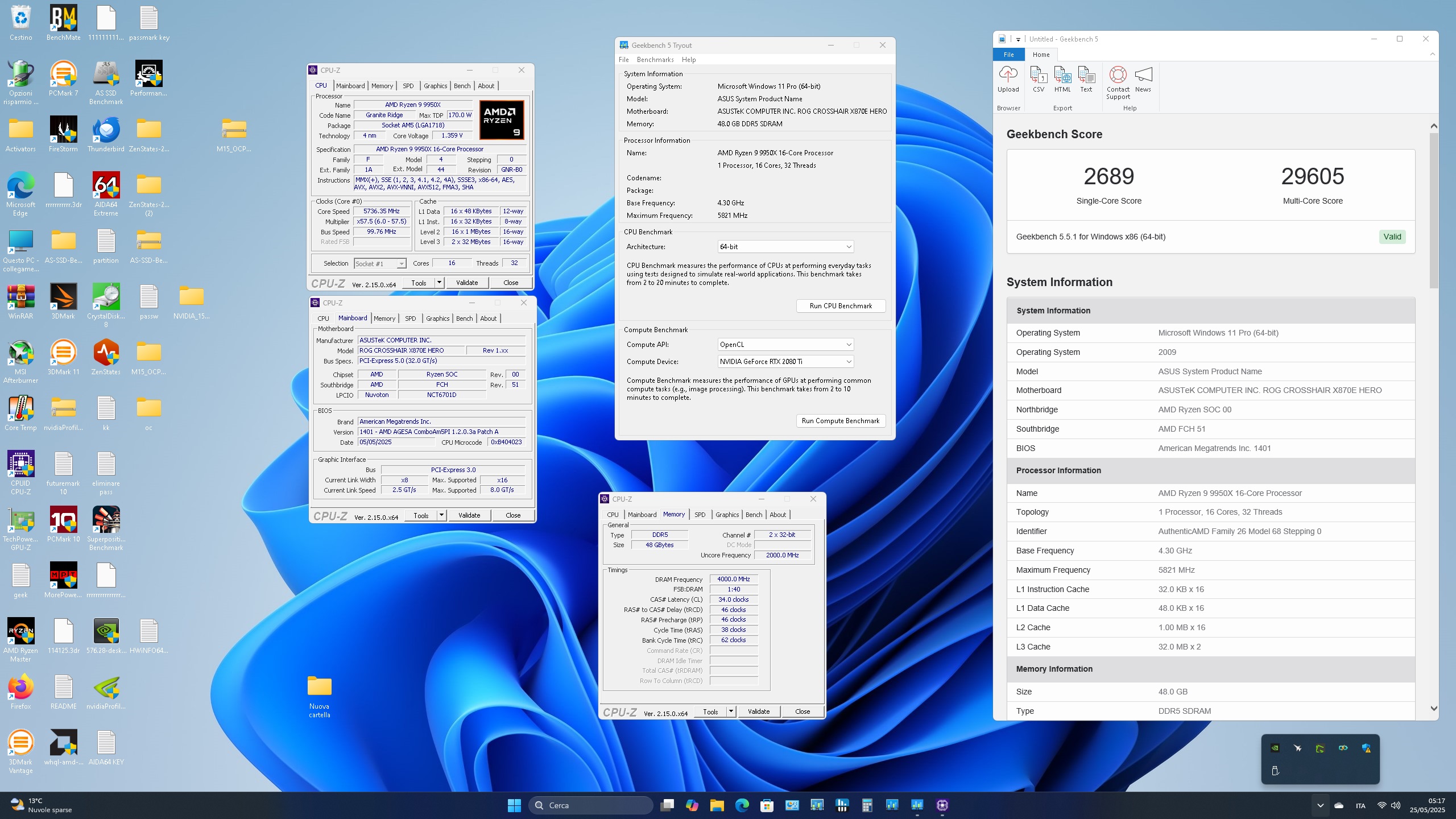The height and width of the screenshot is (819, 1456).
Task: Open PCMark 7 desktop shortcut
Action: 63,78
